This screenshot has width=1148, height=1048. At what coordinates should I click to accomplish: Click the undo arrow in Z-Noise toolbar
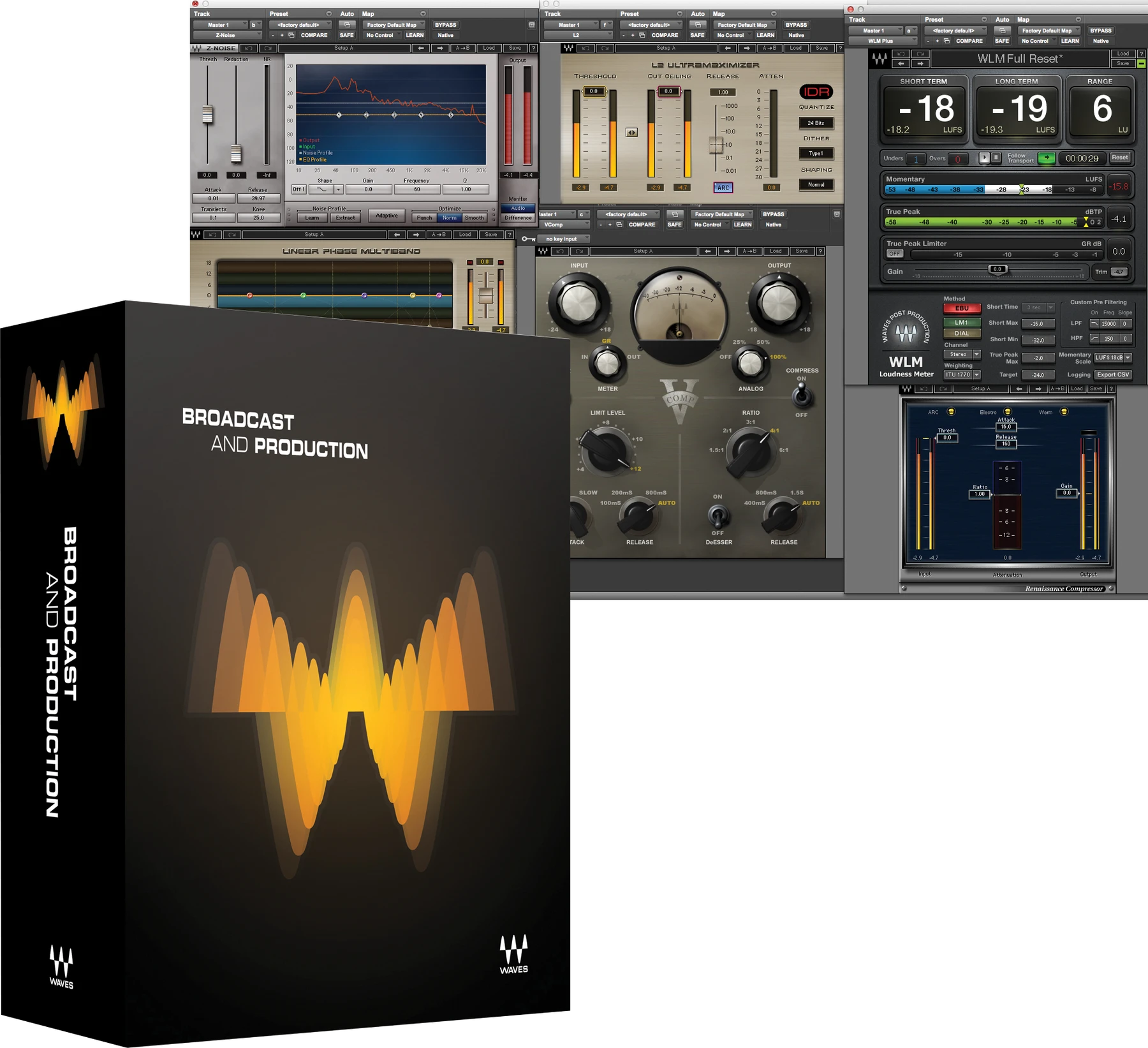pyautogui.click(x=249, y=48)
